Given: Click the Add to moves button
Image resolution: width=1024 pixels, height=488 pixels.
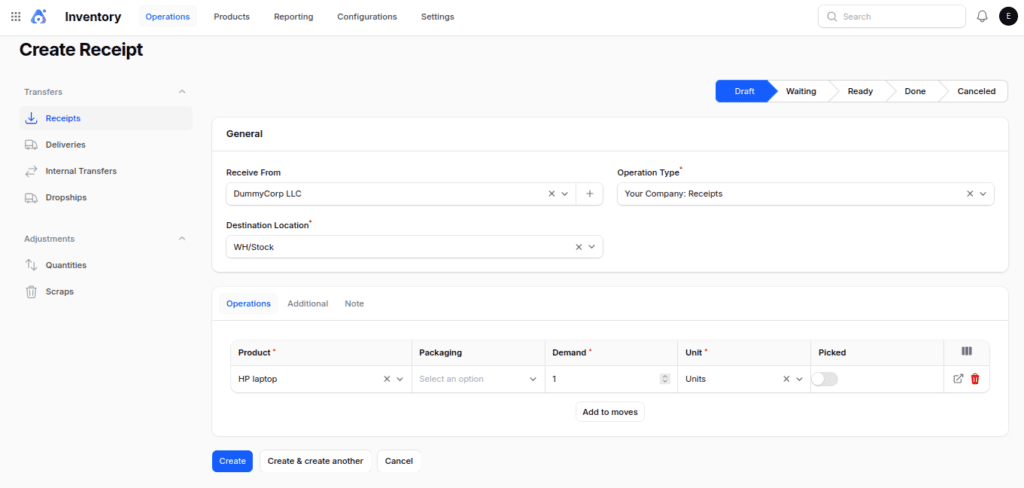Looking at the screenshot, I should coord(610,412).
